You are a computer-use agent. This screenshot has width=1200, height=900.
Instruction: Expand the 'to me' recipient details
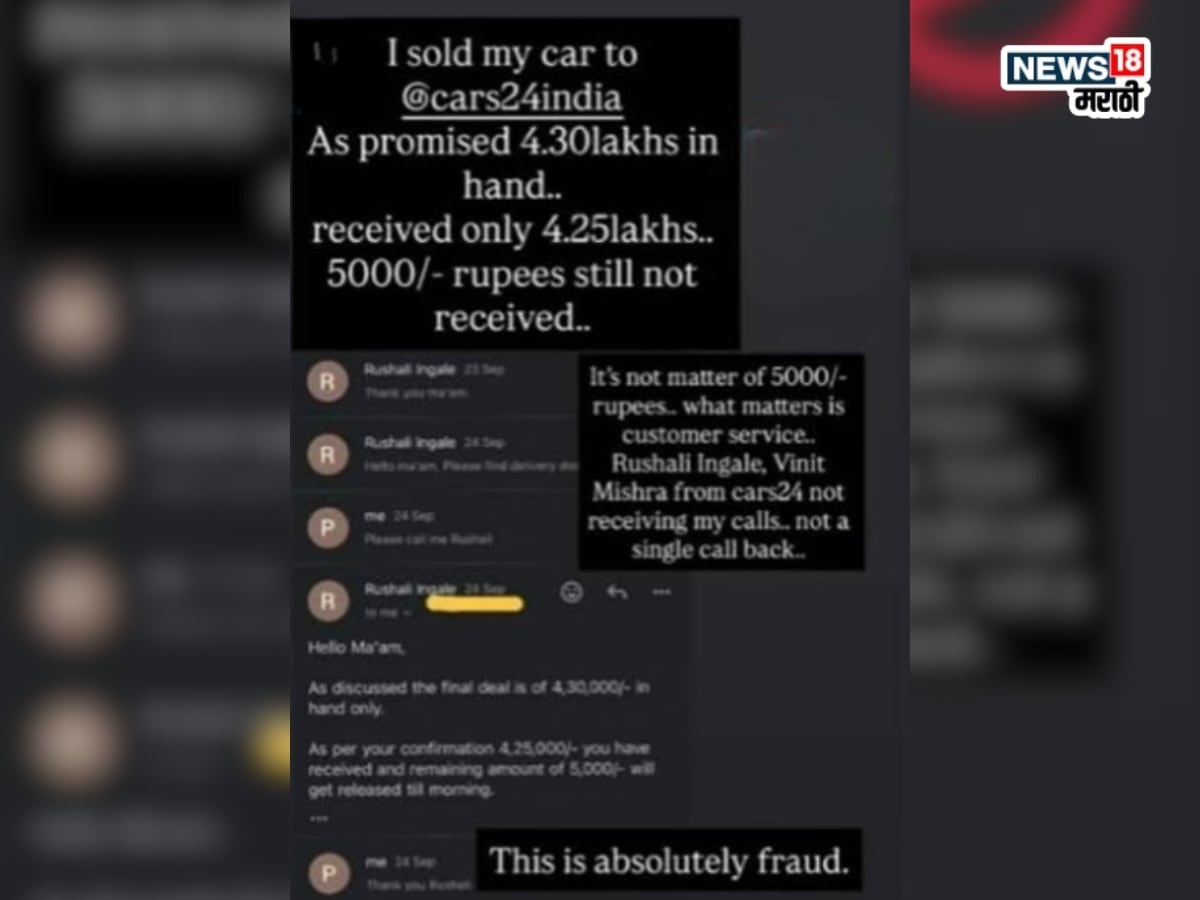[385, 612]
